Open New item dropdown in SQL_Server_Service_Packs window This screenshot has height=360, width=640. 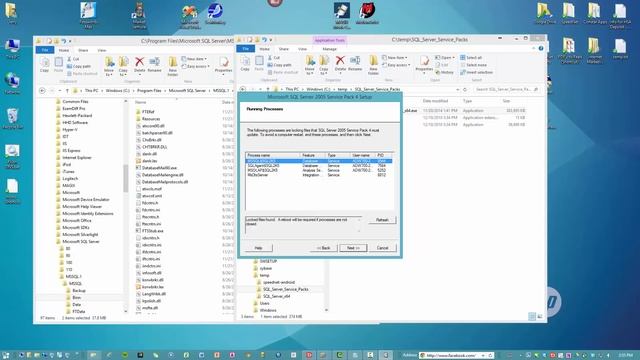396,58
